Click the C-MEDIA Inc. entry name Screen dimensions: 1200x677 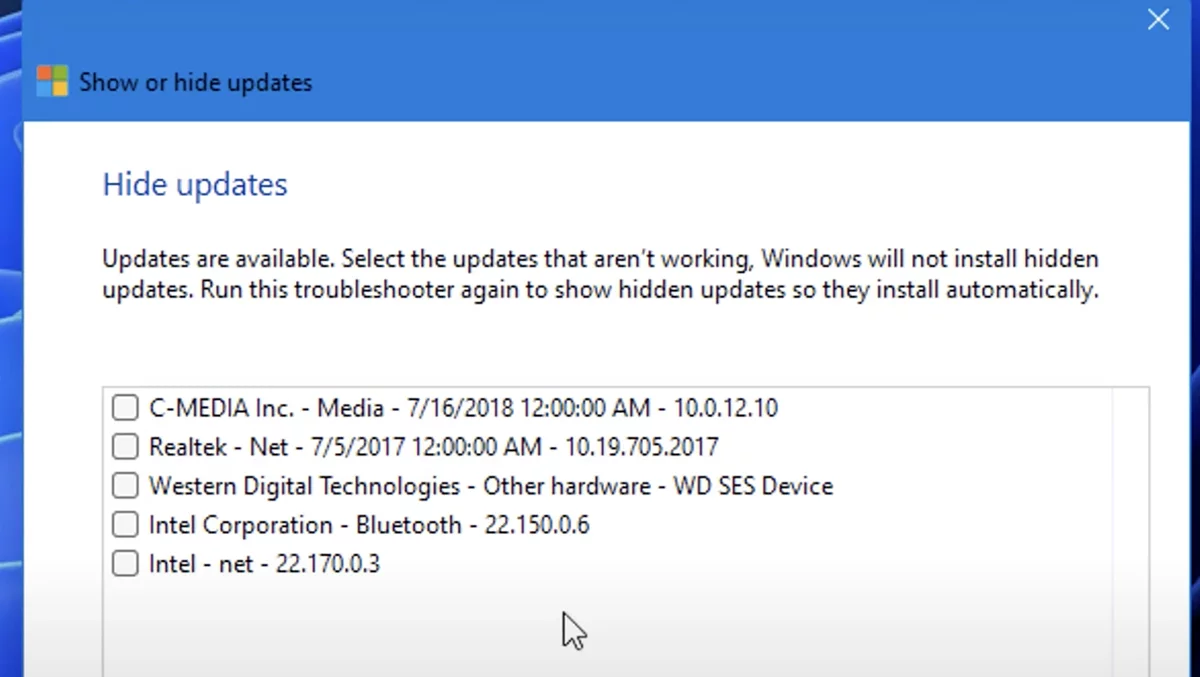221,408
